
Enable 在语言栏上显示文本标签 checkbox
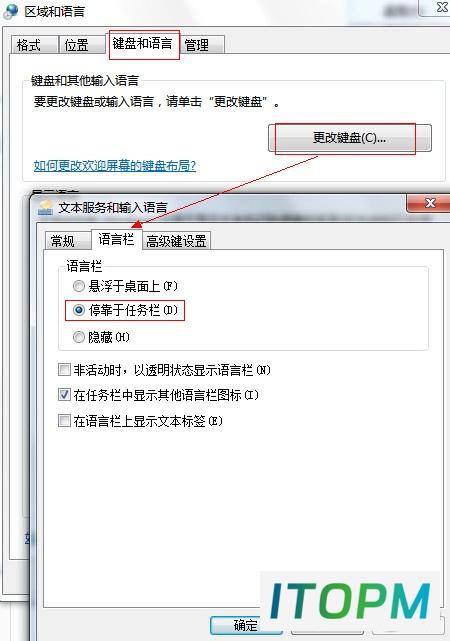pyautogui.click(x=64, y=421)
